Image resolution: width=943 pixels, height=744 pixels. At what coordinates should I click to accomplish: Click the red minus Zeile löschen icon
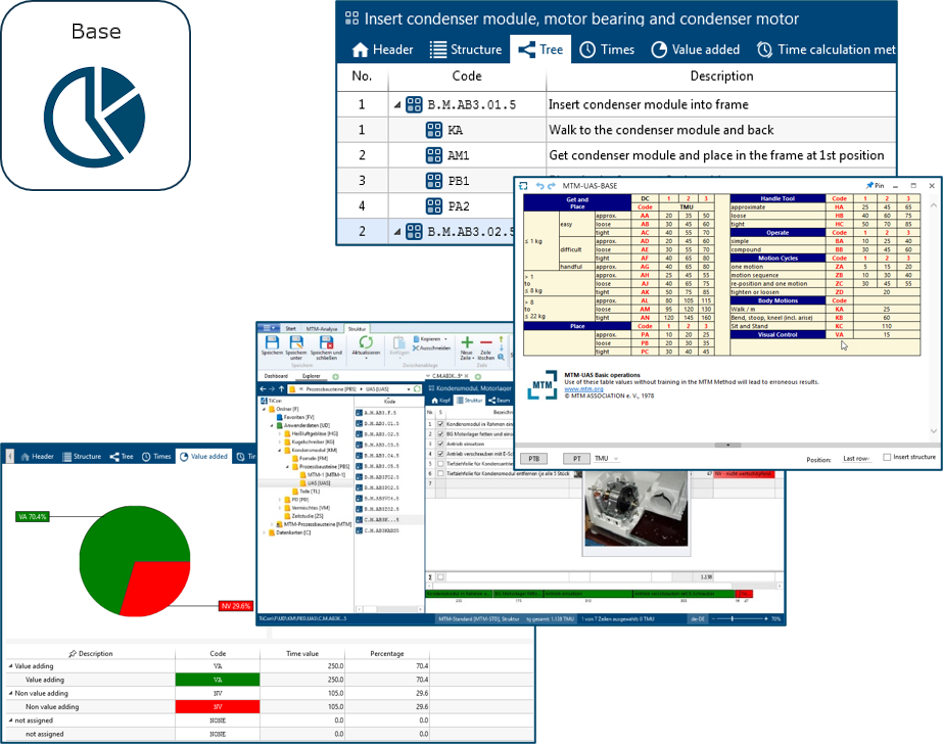(x=486, y=342)
